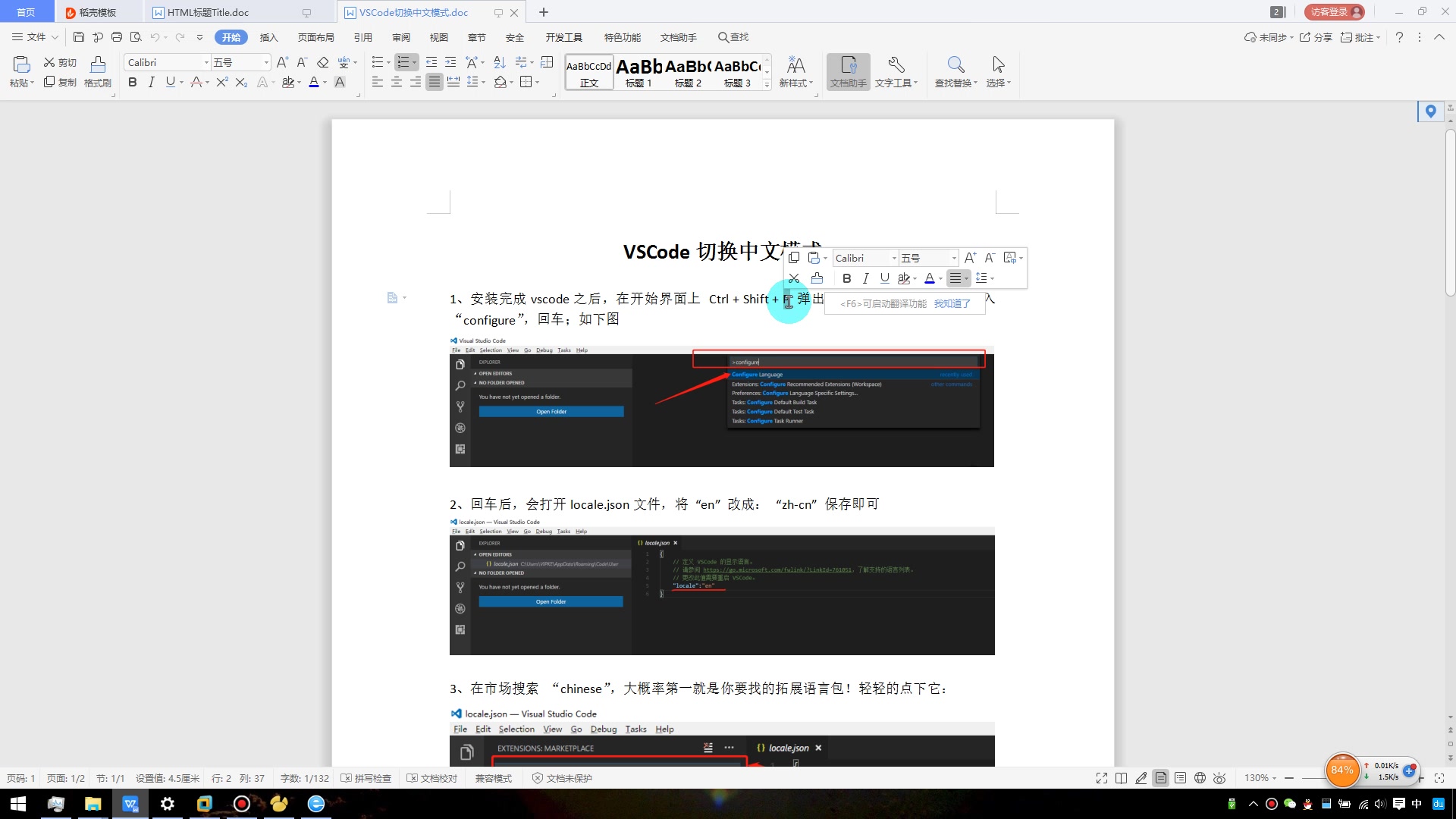Viewport: 1456px width, 819px height.
Task: Open the font size dropdown in mini toolbar
Action: tap(954, 258)
